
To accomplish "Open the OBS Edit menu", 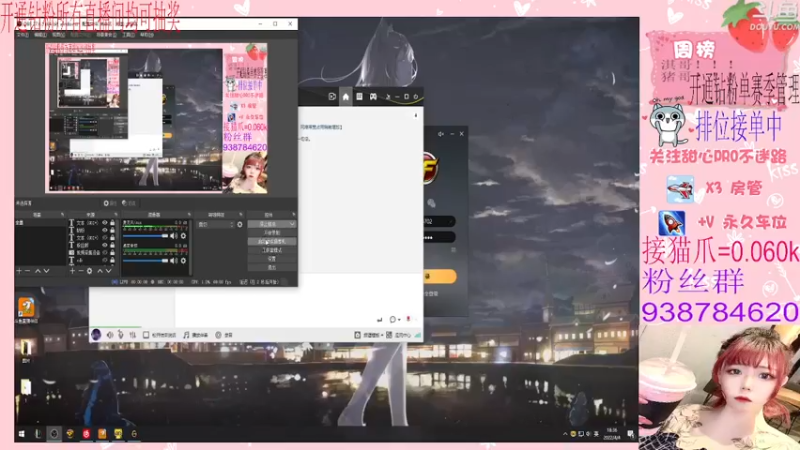I will (x=40, y=35).
